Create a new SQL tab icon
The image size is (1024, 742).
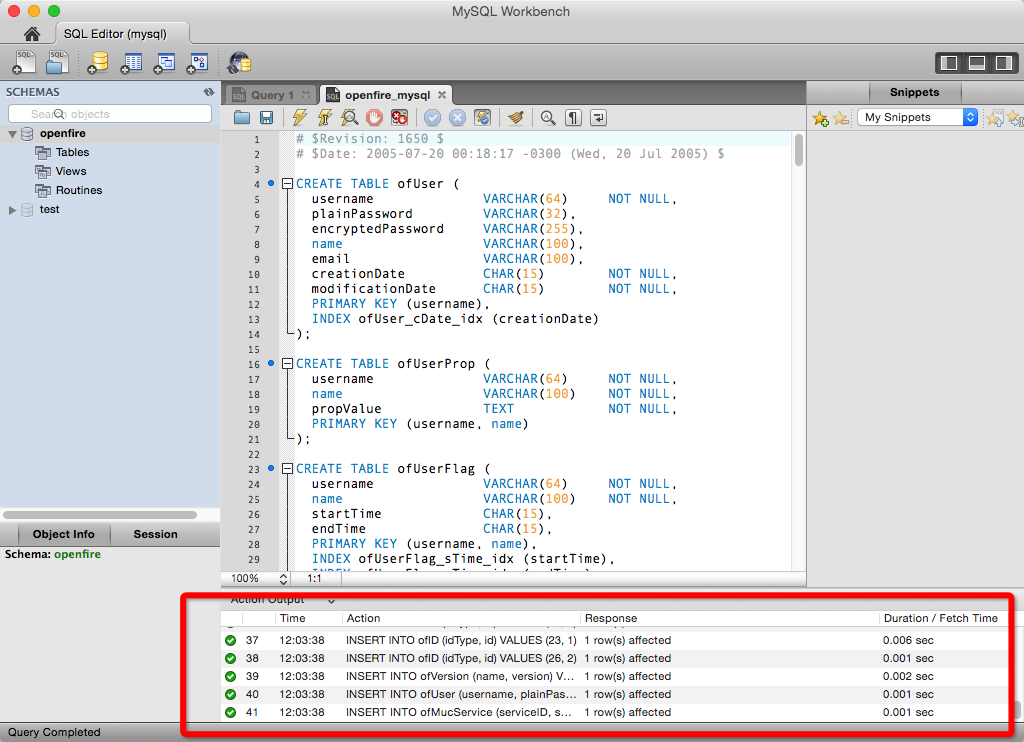coord(24,63)
